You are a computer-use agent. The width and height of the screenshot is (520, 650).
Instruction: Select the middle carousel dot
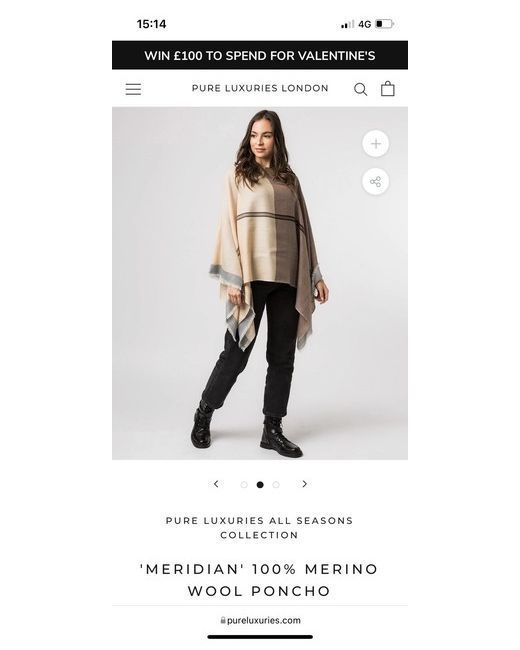pos(260,485)
